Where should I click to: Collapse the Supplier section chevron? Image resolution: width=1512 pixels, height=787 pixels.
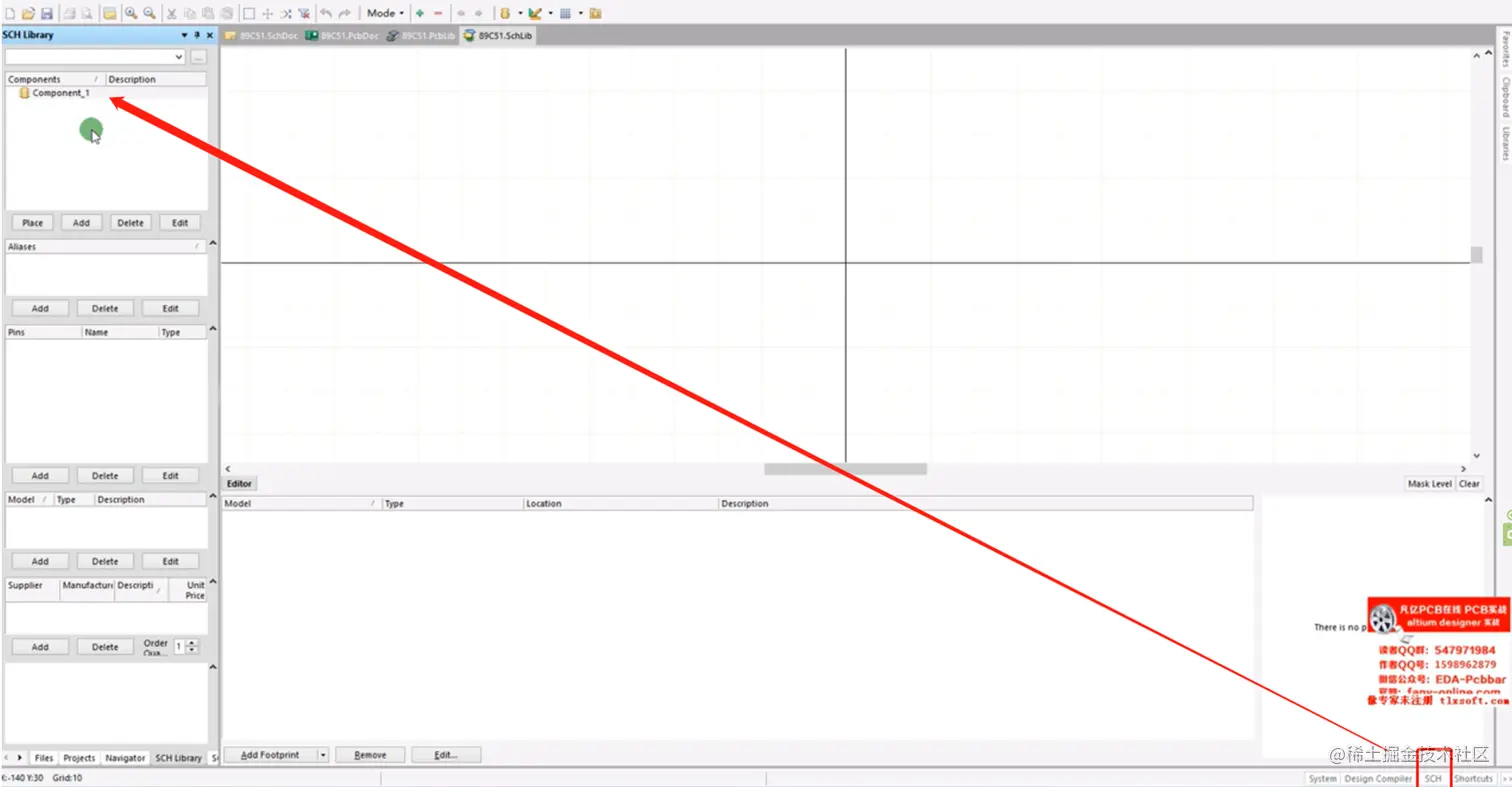212,583
